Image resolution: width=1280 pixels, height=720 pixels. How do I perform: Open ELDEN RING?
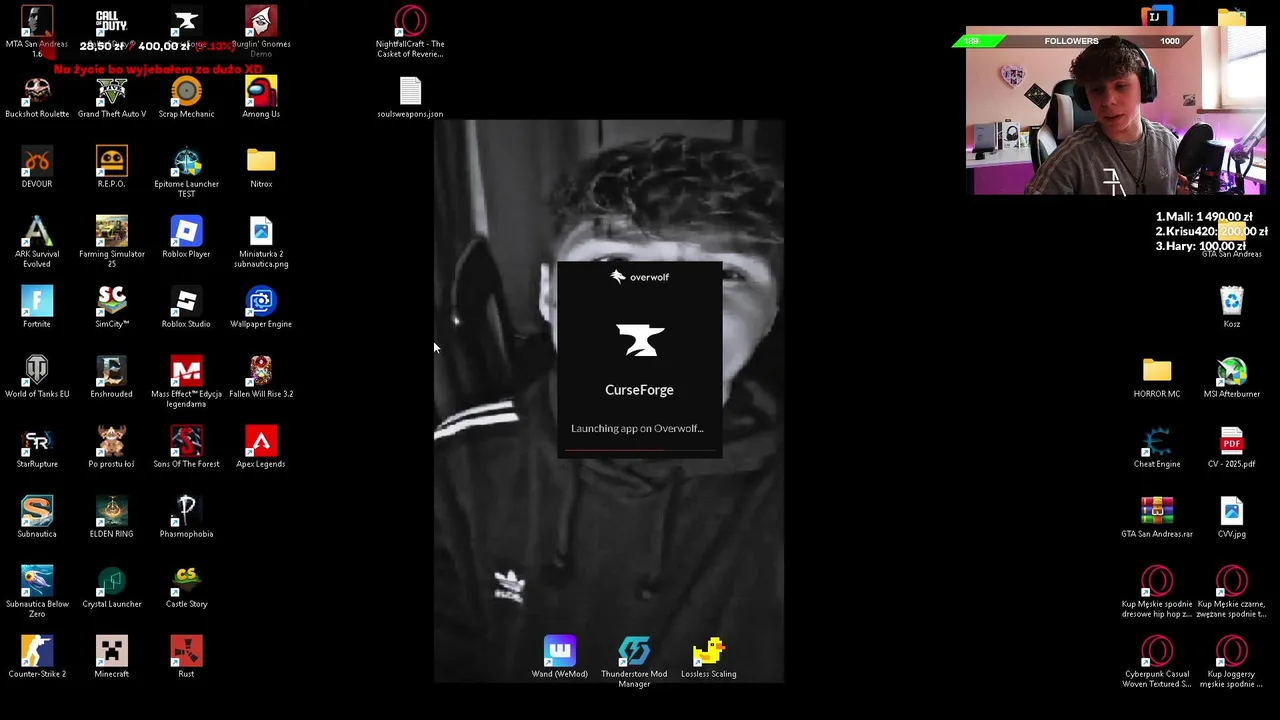(x=111, y=517)
